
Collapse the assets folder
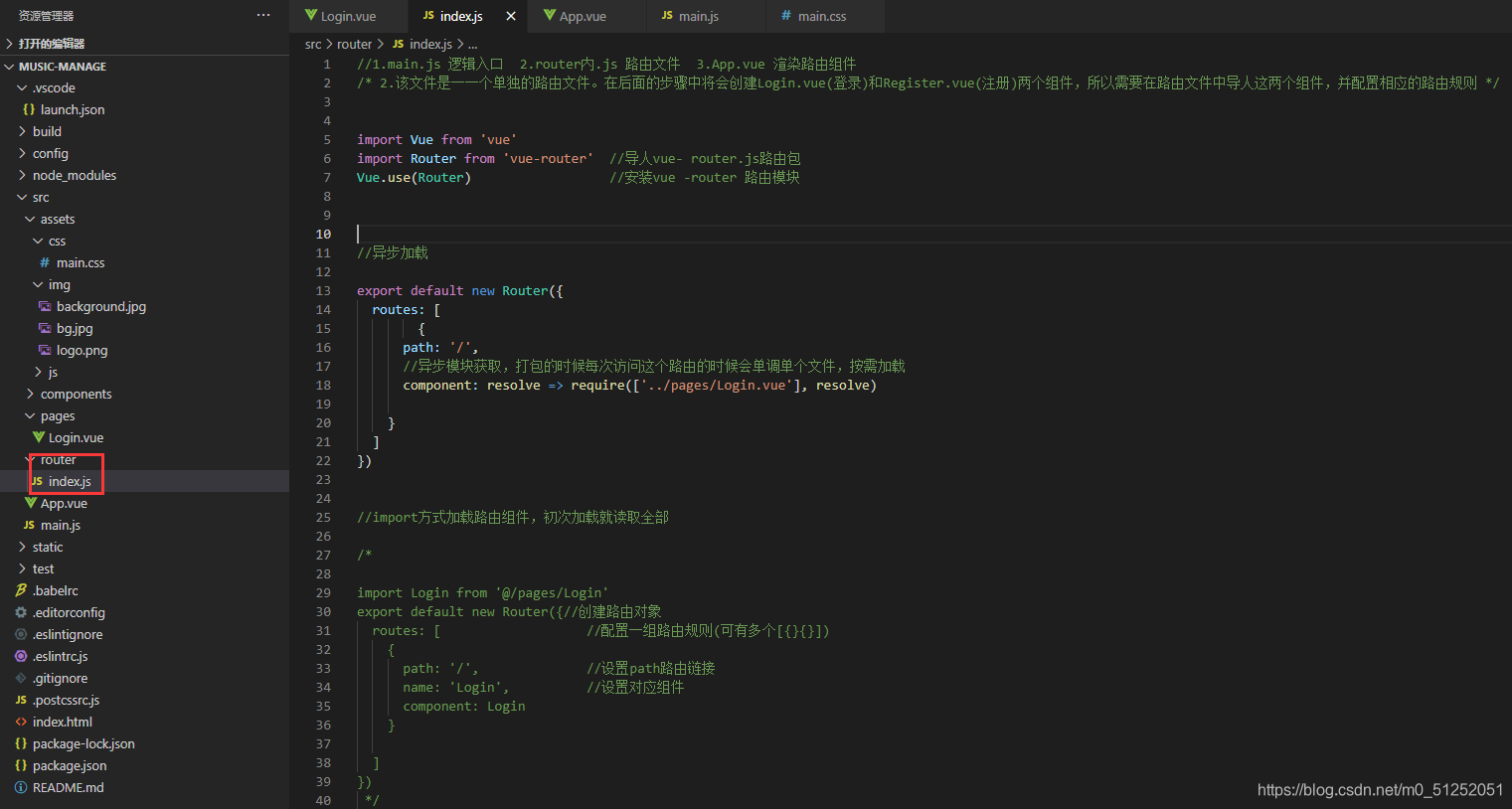31,219
